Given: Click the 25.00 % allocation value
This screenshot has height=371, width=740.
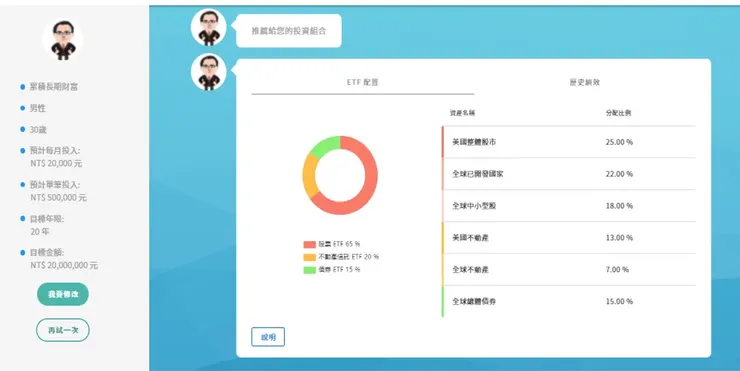Looking at the screenshot, I should (619, 142).
